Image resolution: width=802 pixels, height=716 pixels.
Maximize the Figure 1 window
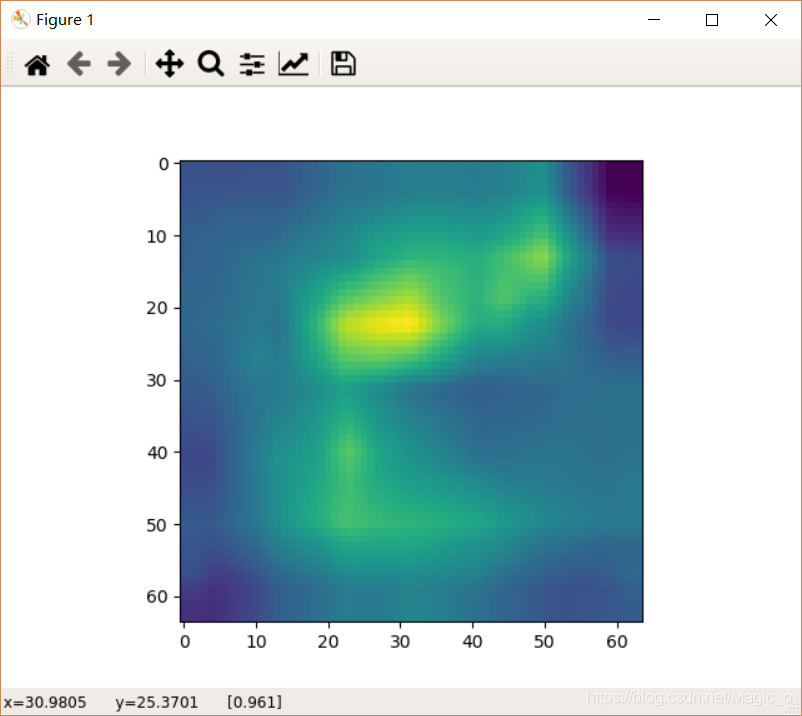(x=711, y=20)
